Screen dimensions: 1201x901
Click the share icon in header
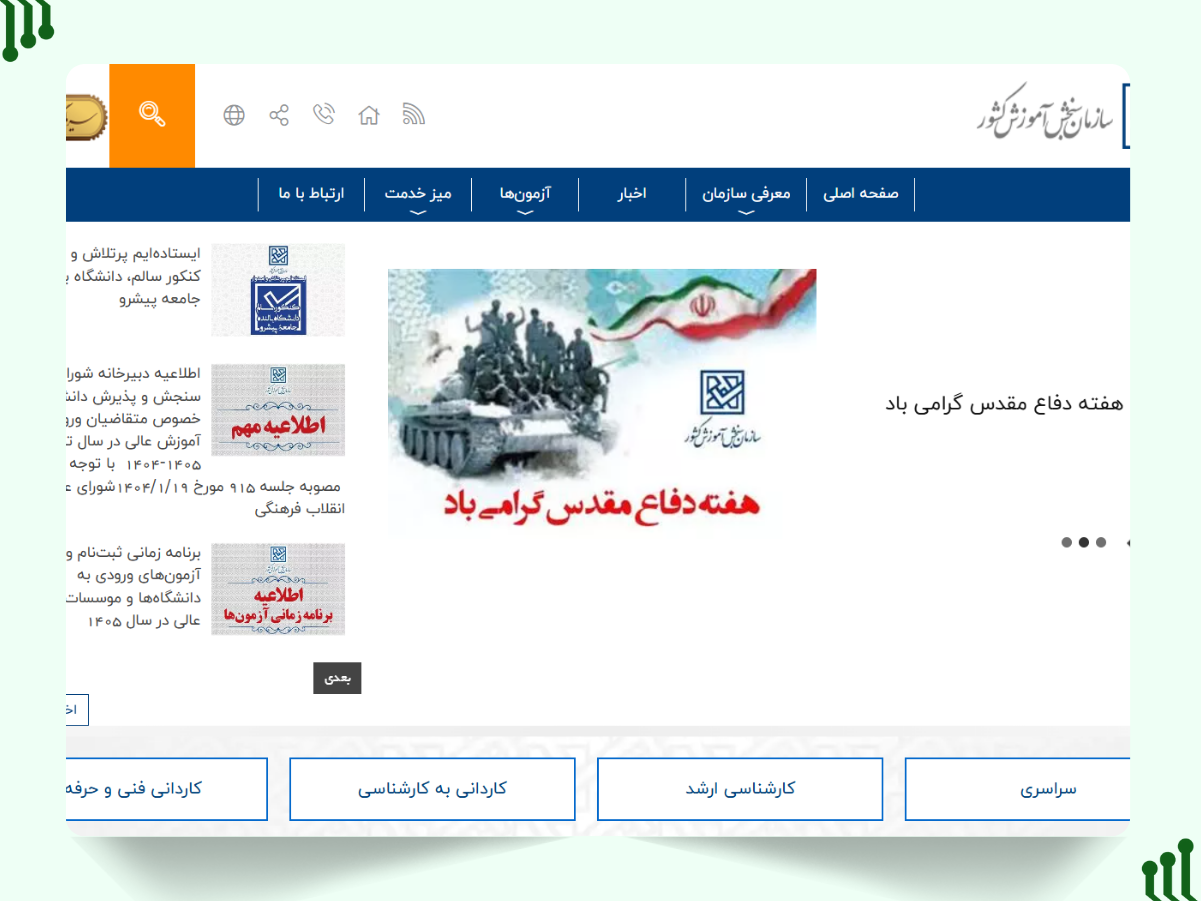coord(279,115)
